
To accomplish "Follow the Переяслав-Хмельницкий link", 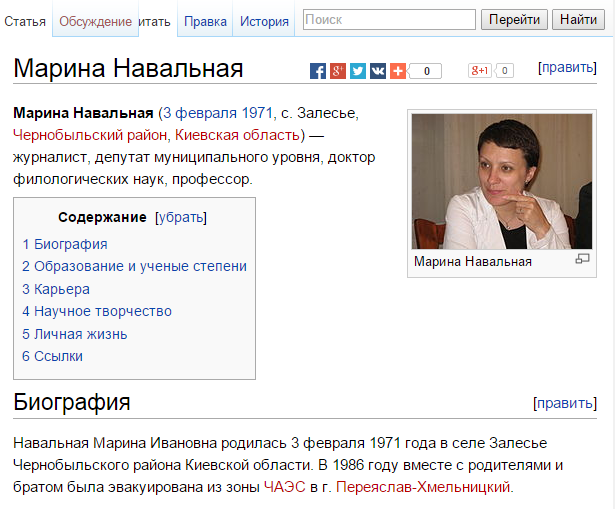I will tap(423, 487).
